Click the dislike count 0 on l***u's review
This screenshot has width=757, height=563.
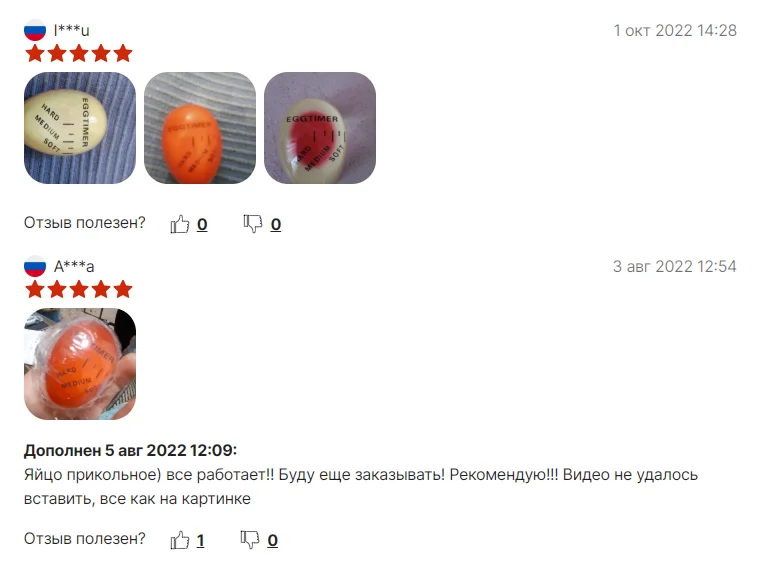(276, 225)
